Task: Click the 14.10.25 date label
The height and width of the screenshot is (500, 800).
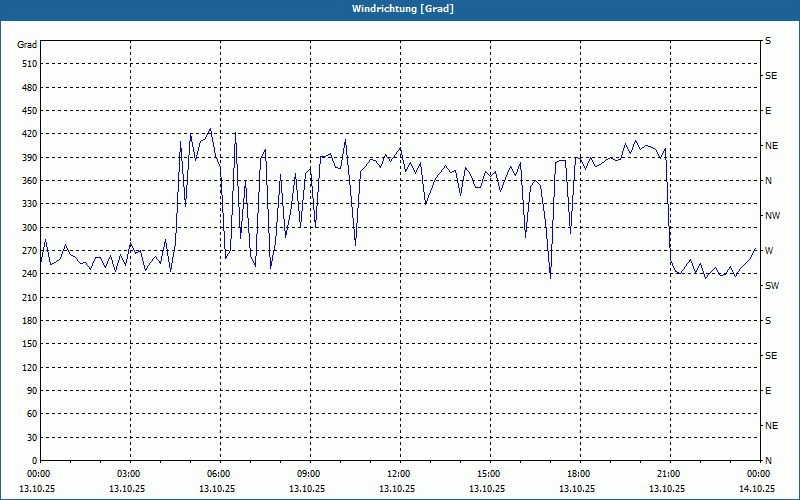Action: click(x=757, y=488)
